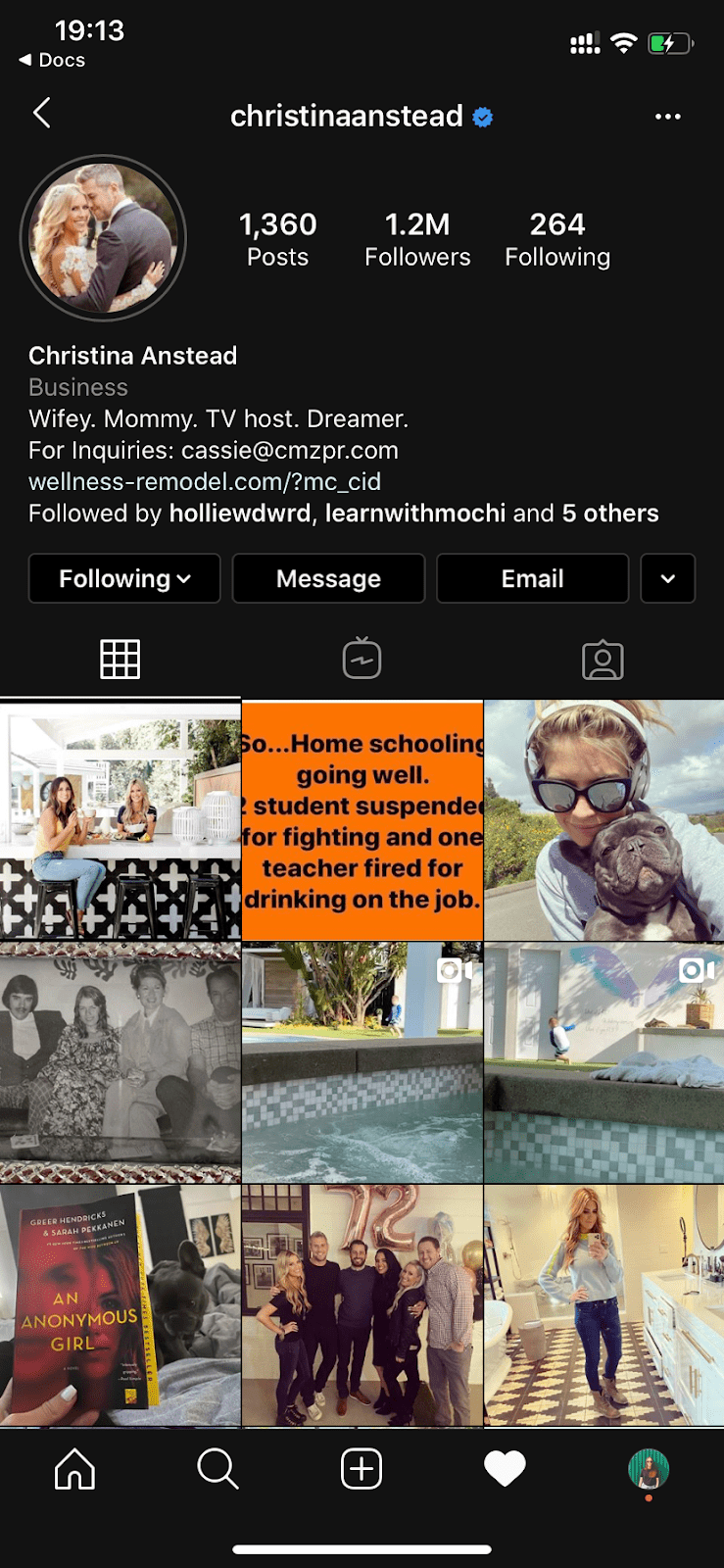Screen dimensions: 724x1568
Task: Tap the new post plus icon
Action: (362, 1469)
